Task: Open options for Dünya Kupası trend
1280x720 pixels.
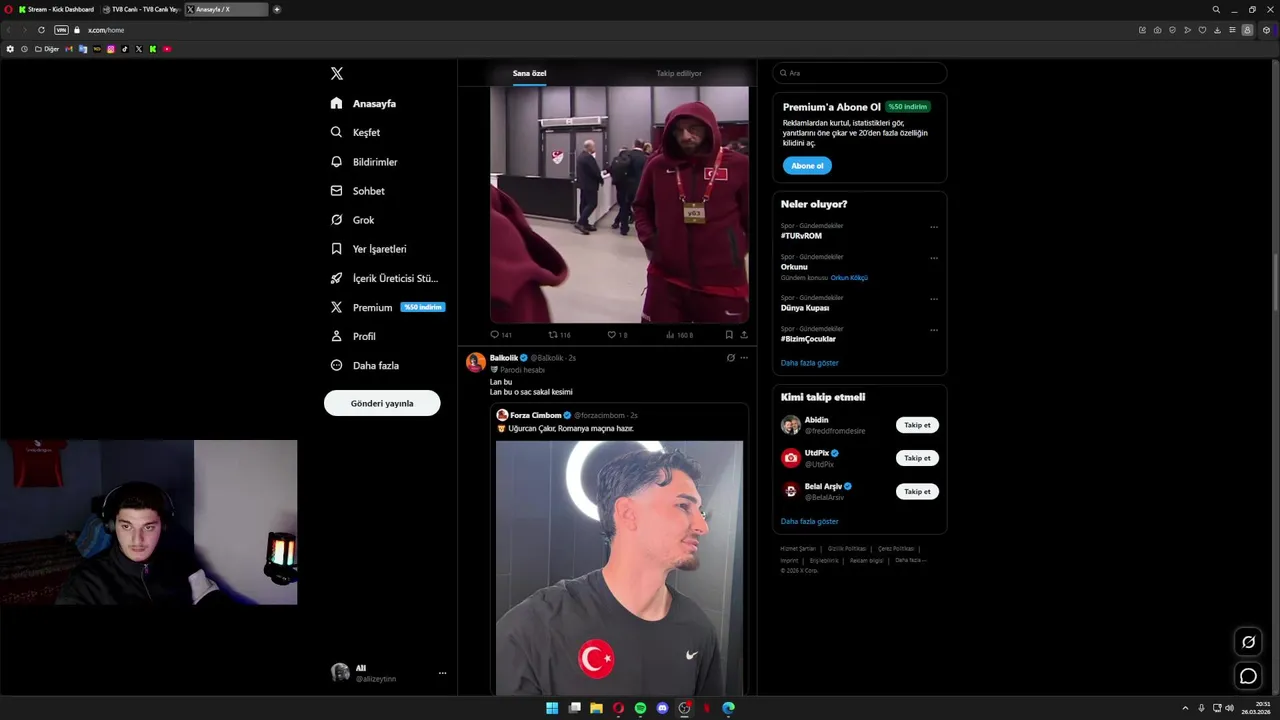Action: (934, 299)
